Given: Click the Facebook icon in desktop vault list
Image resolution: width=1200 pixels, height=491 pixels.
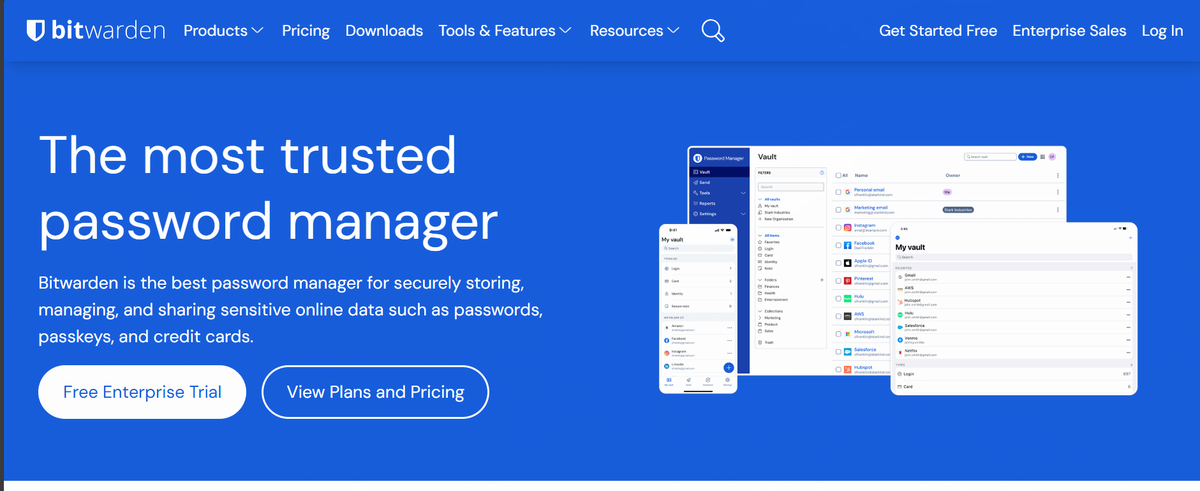Looking at the screenshot, I should click(x=847, y=245).
